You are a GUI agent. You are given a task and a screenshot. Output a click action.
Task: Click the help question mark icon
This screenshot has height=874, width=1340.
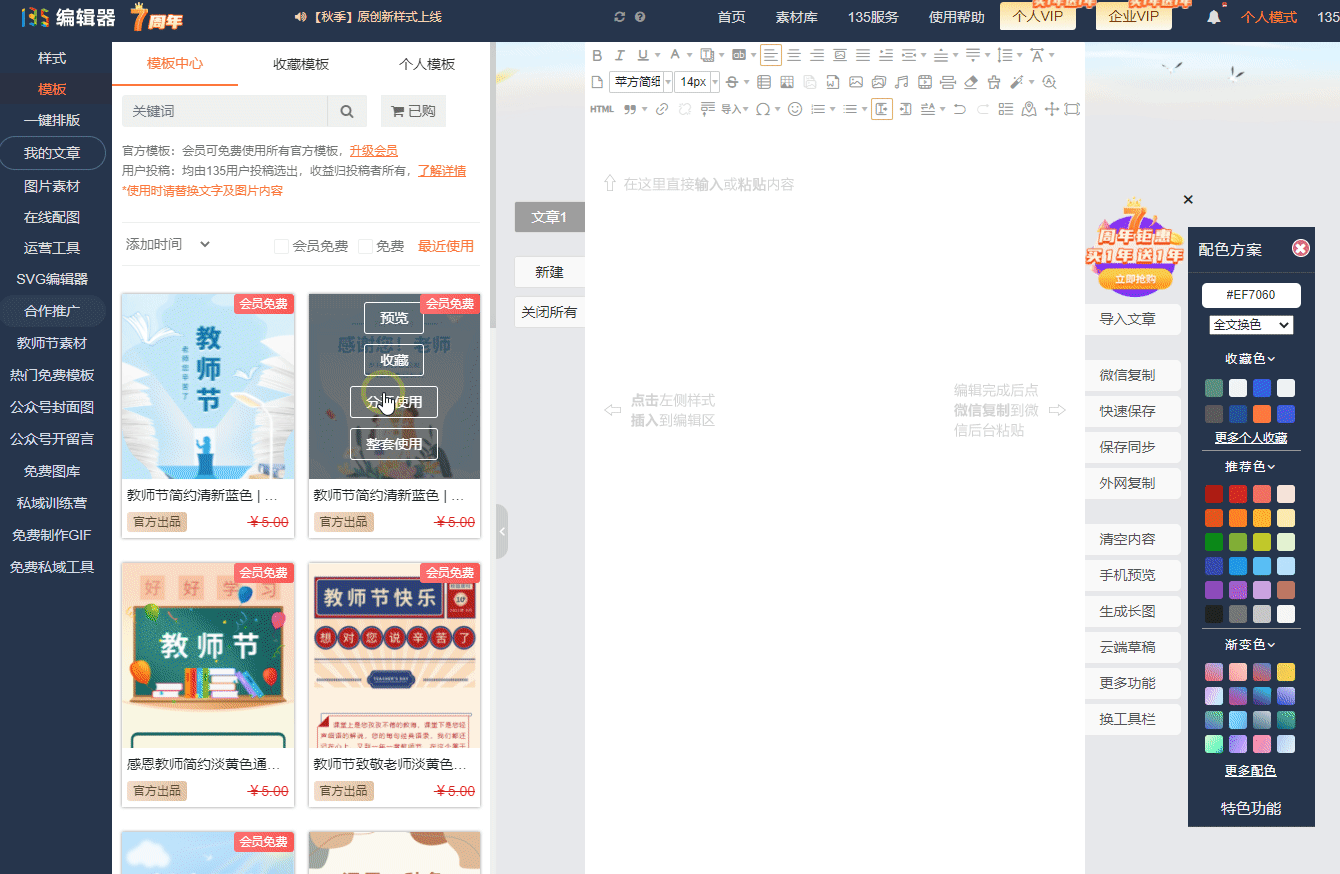pyautogui.click(x=640, y=17)
